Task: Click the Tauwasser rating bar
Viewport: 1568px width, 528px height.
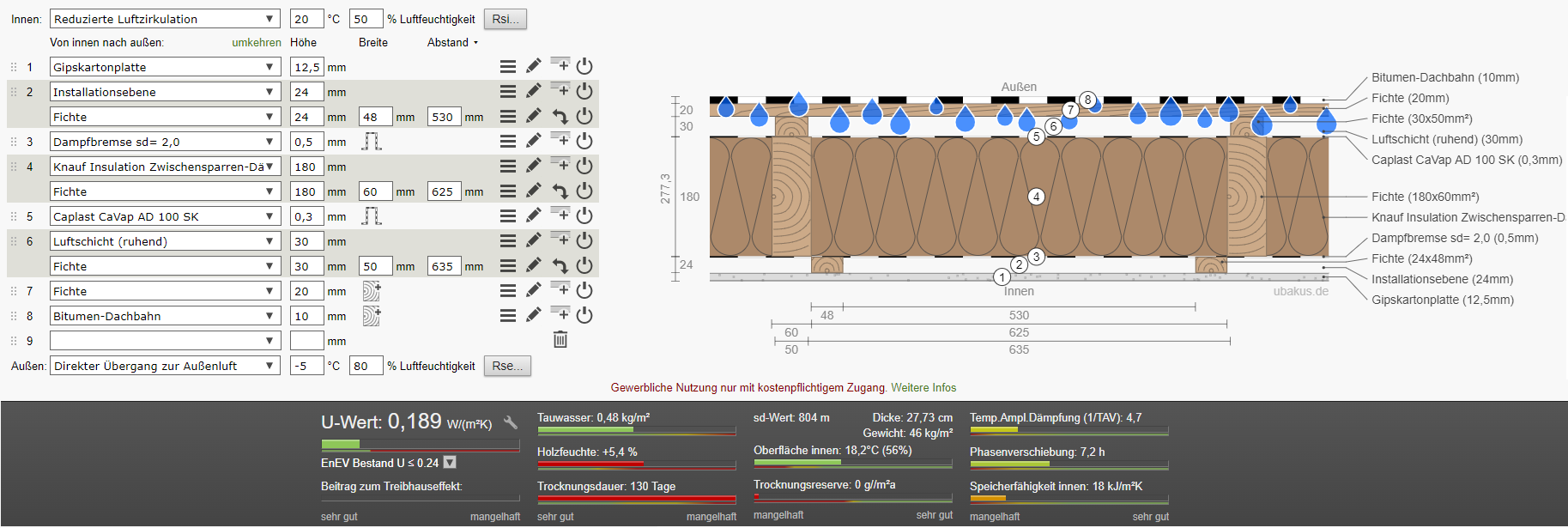Action: pos(636,430)
